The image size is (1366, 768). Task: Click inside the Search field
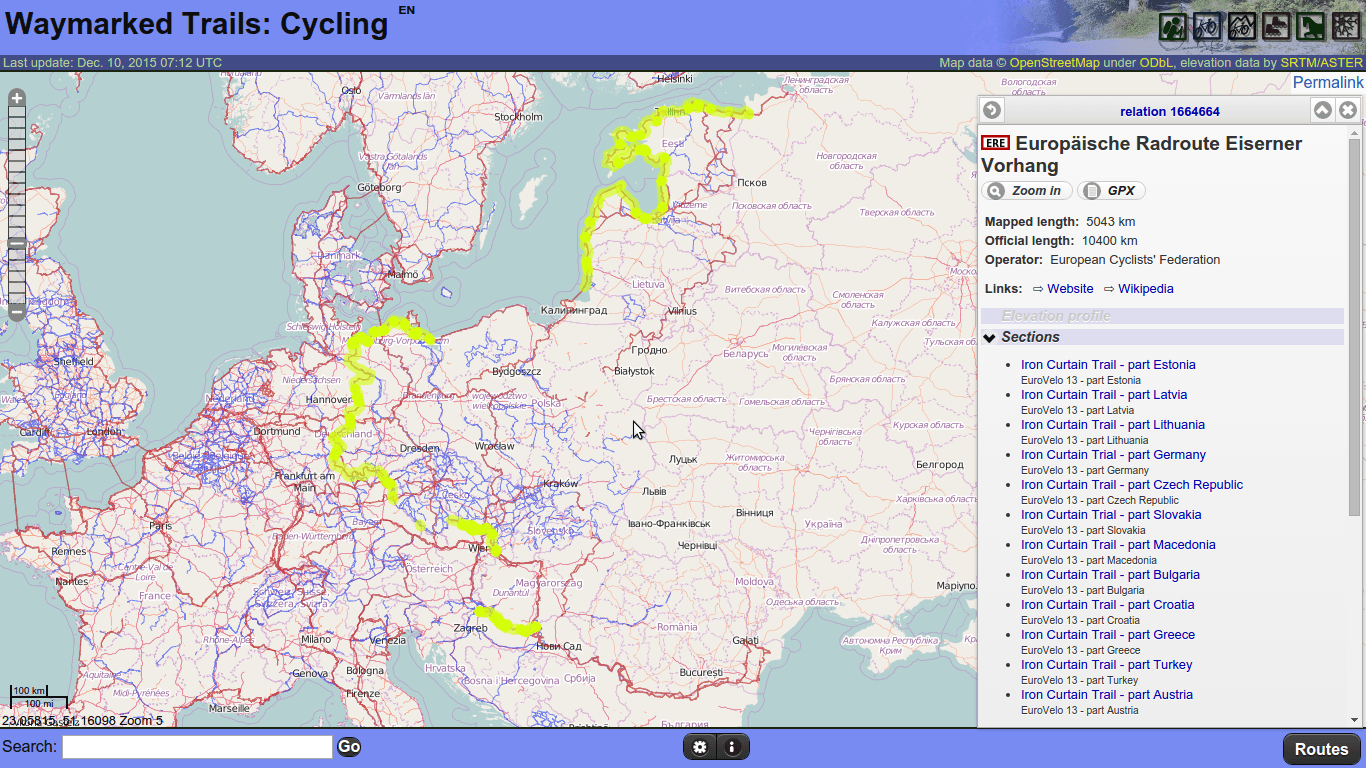[x=196, y=746]
